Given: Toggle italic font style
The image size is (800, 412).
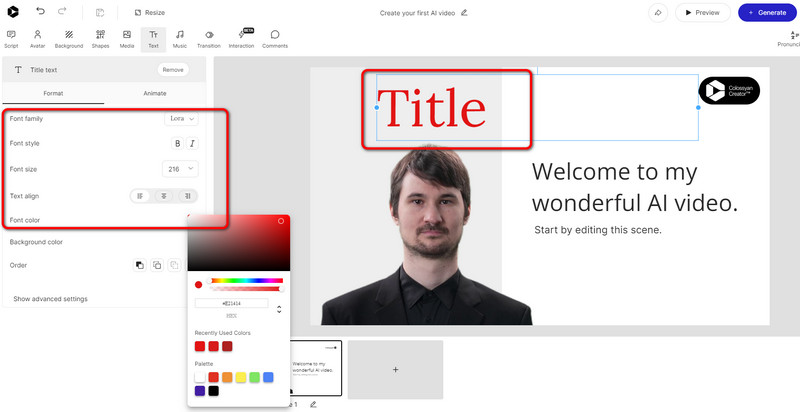Looking at the screenshot, I should point(192,144).
